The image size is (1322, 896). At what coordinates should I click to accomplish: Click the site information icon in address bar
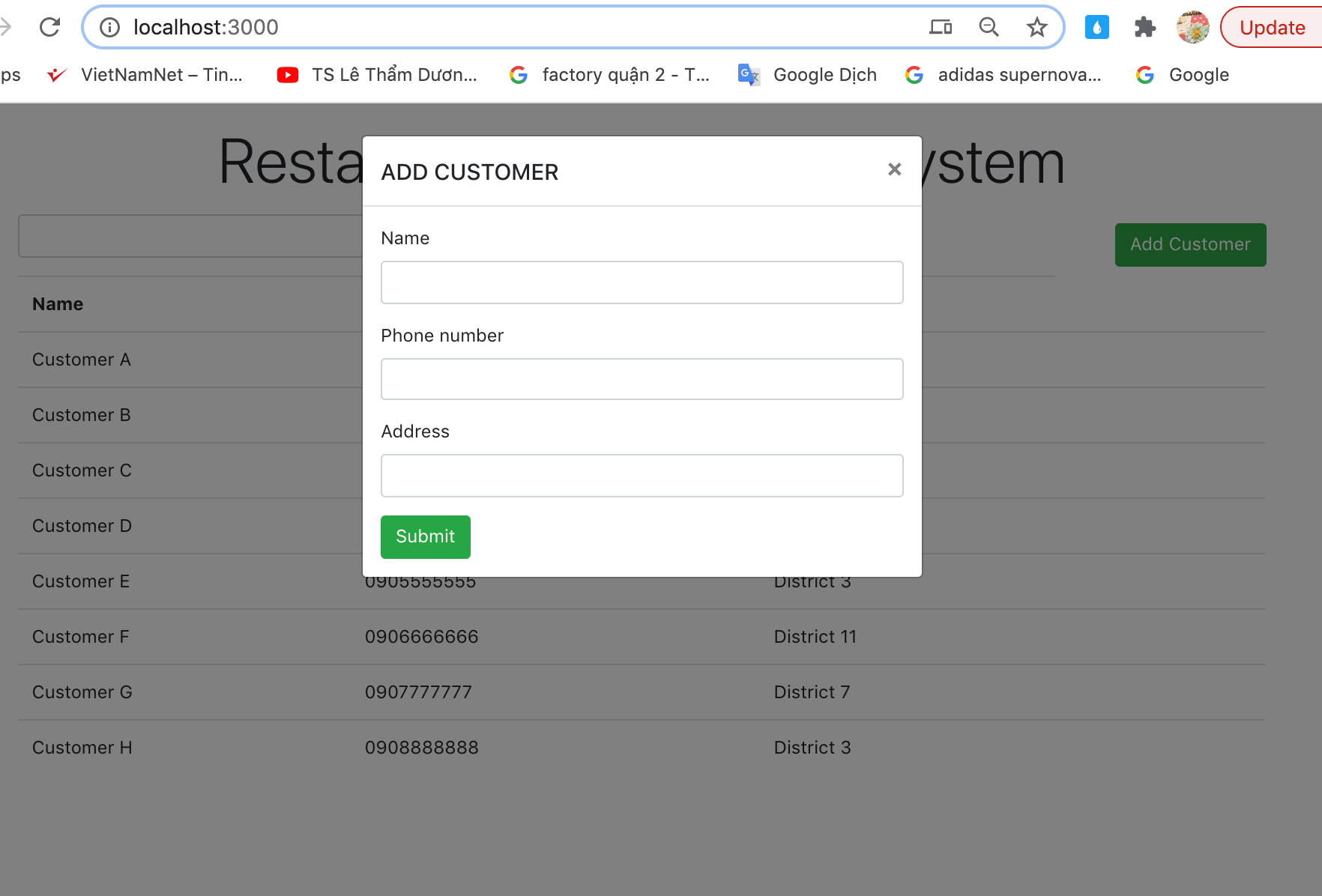click(x=110, y=28)
